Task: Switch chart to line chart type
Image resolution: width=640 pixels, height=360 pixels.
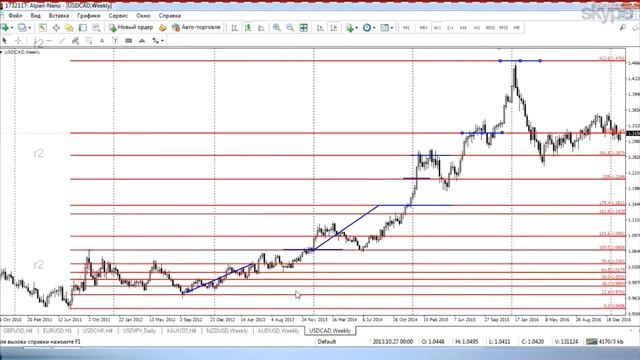Action: click(261, 28)
